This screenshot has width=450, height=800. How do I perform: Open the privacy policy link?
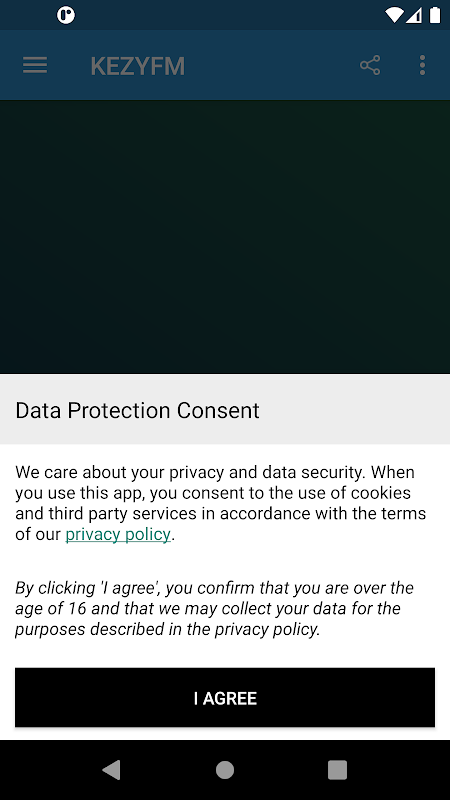click(118, 534)
